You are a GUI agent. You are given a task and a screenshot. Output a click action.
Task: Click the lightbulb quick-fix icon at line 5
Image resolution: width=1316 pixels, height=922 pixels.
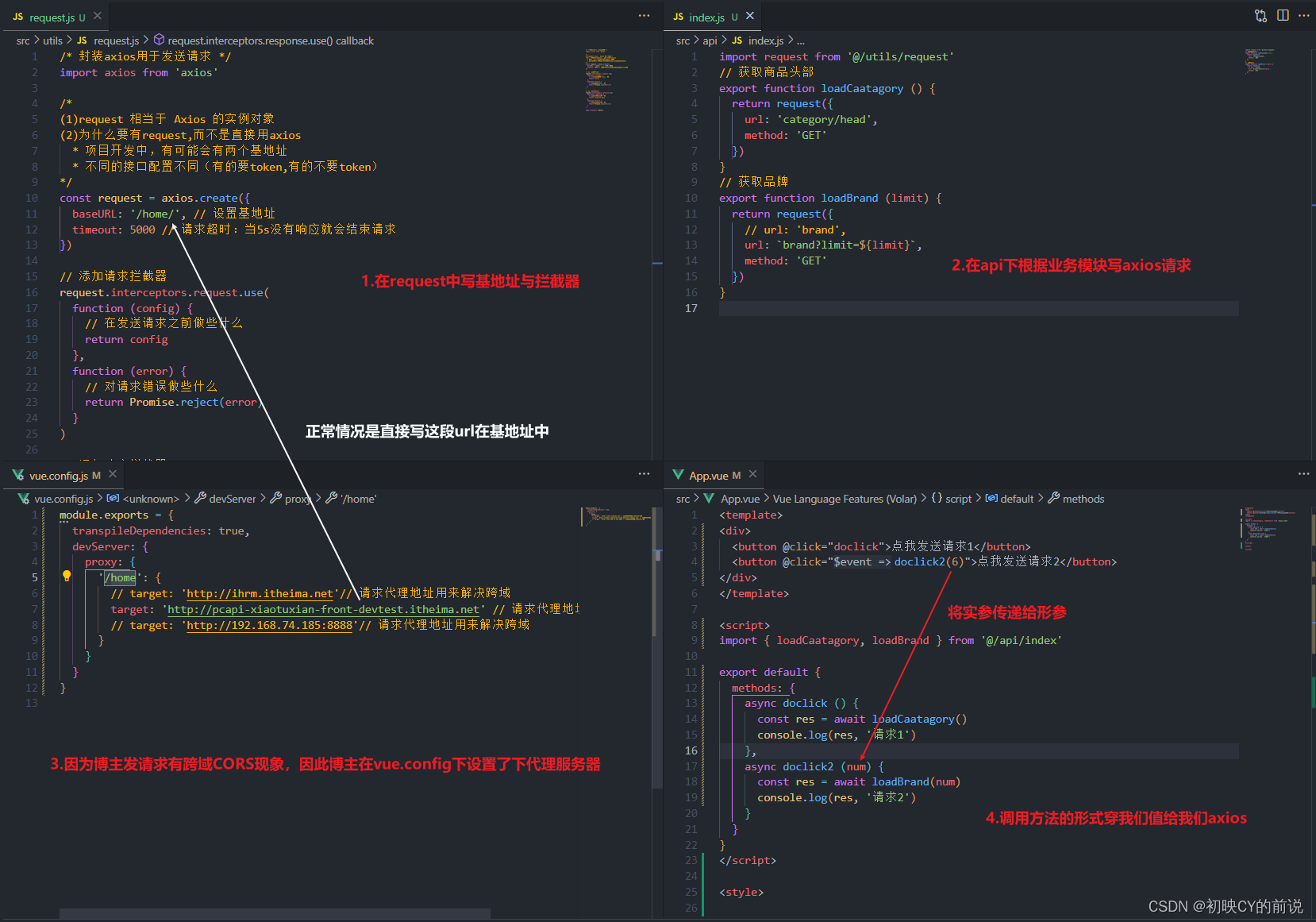click(67, 577)
